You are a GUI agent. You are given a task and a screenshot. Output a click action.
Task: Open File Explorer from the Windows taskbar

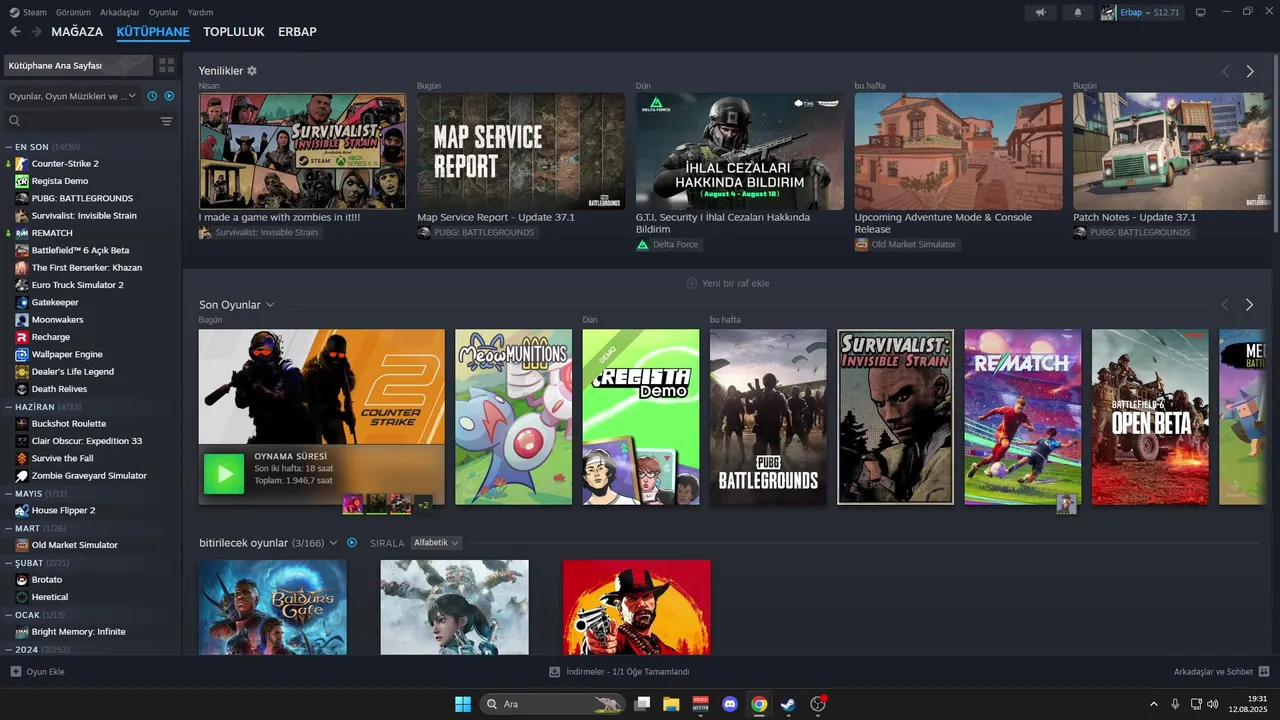point(671,704)
